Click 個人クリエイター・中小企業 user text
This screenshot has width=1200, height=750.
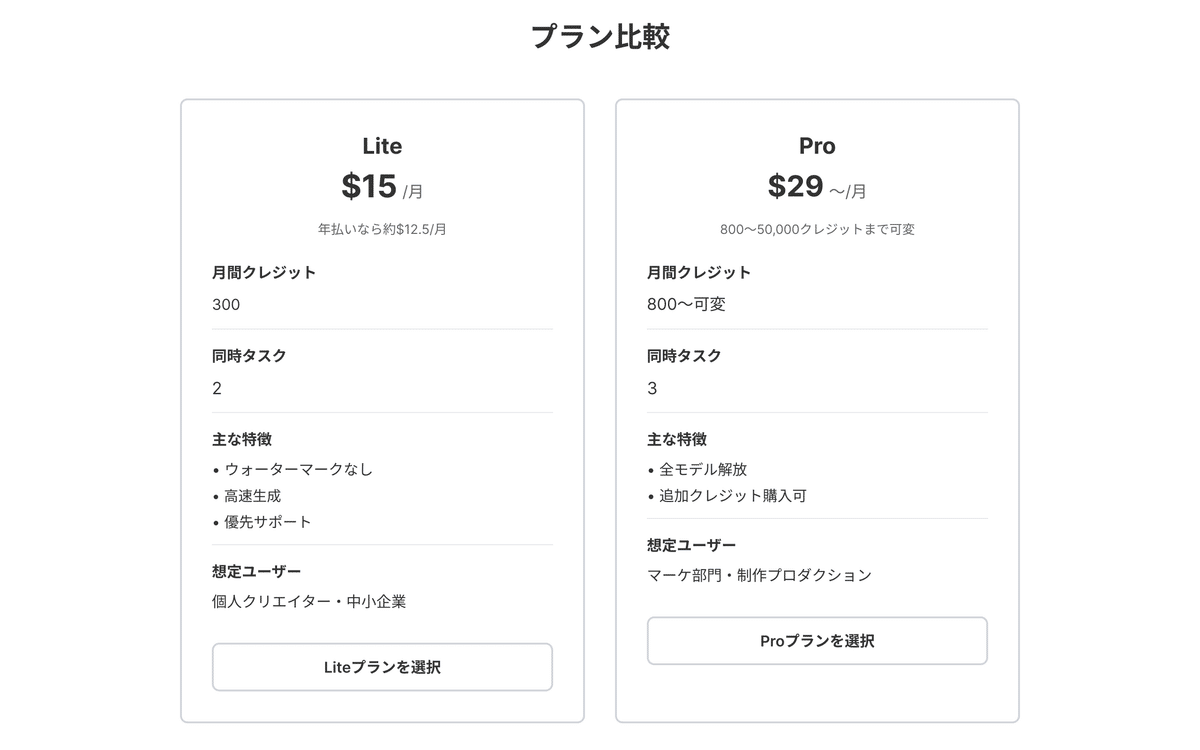coord(309,602)
